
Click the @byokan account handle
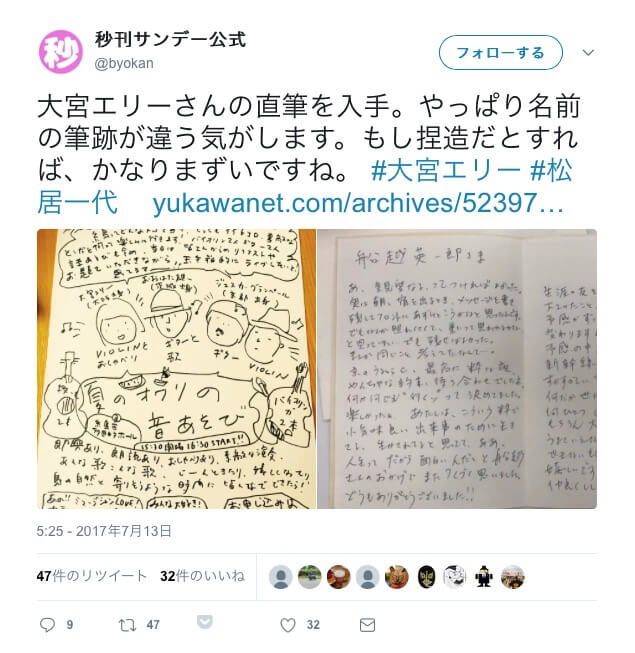coord(124,63)
